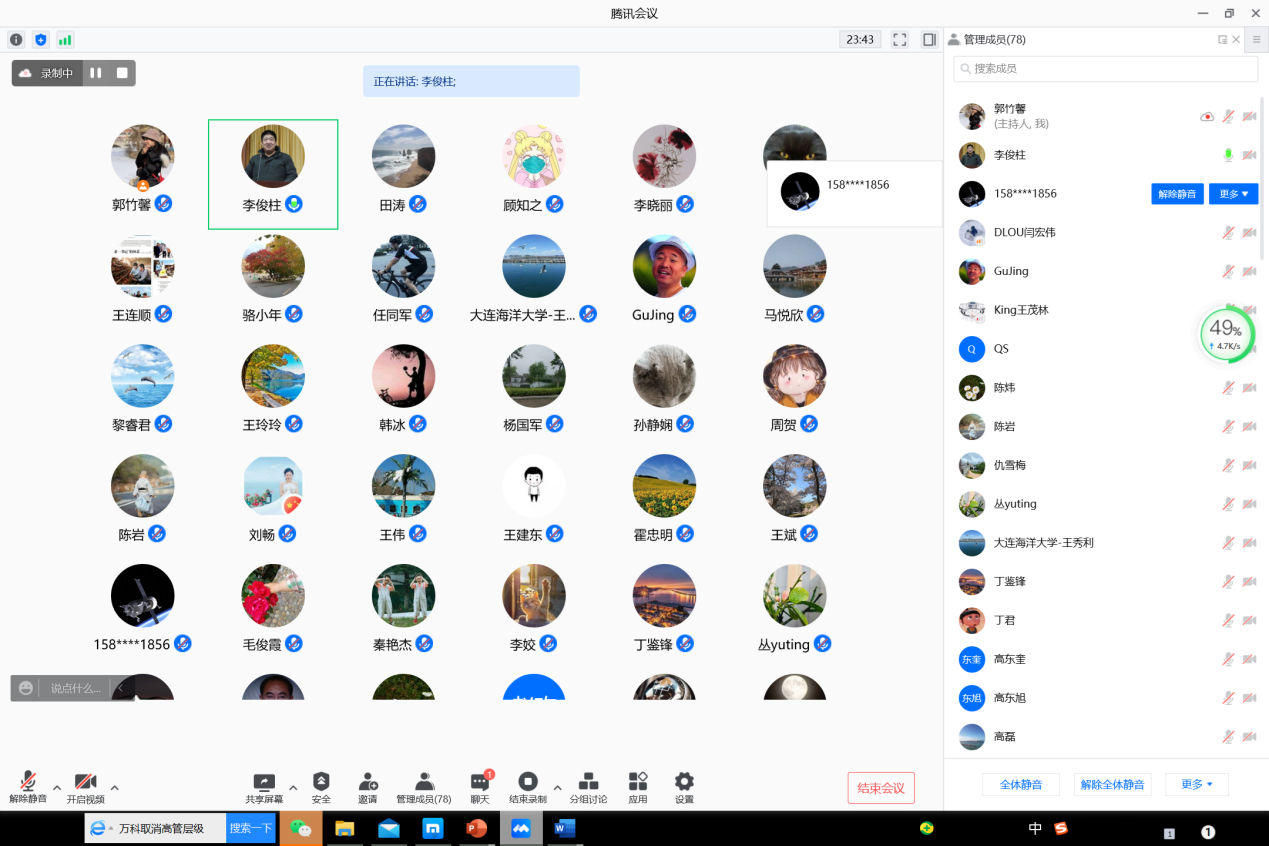This screenshot has width=1269, height=846.
Task: Enter fullscreen mode via the top bar icon
Action: pyautogui.click(x=899, y=40)
